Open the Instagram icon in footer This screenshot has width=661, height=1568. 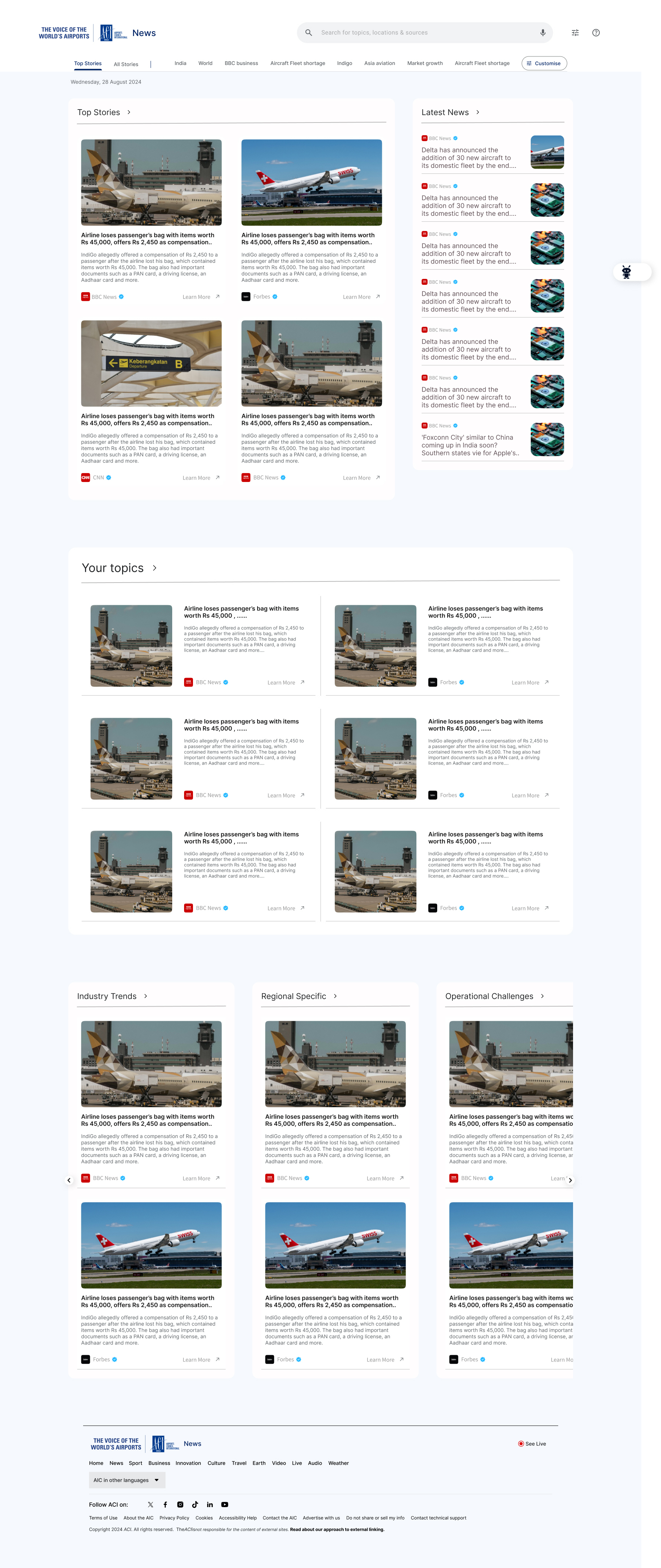point(180,1504)
